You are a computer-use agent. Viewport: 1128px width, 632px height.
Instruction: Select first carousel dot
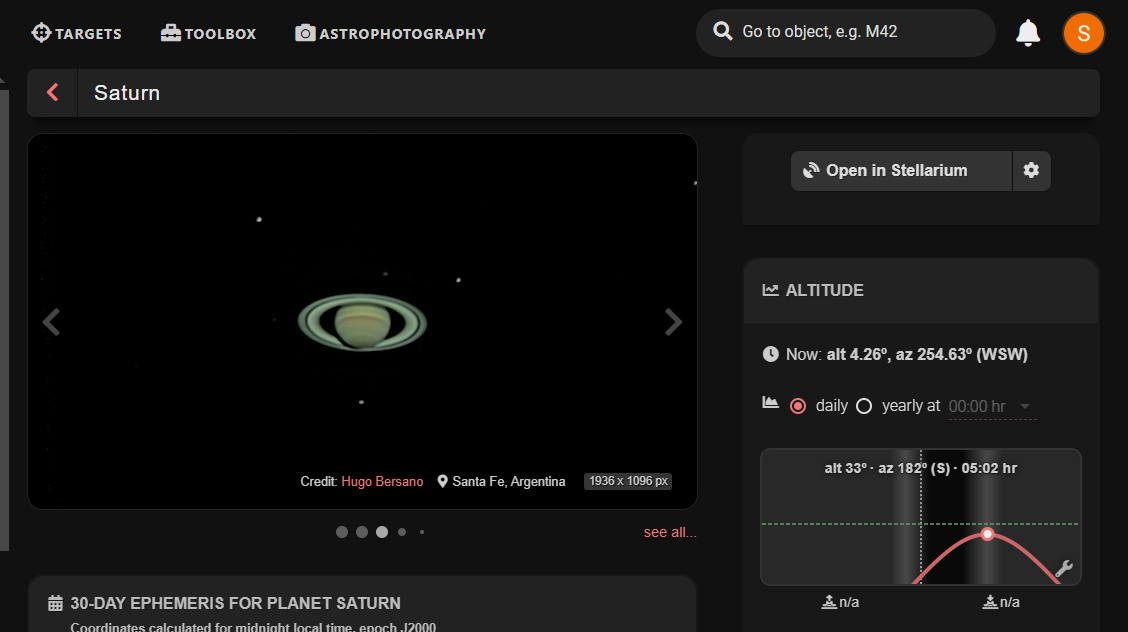tap(342, 532)
